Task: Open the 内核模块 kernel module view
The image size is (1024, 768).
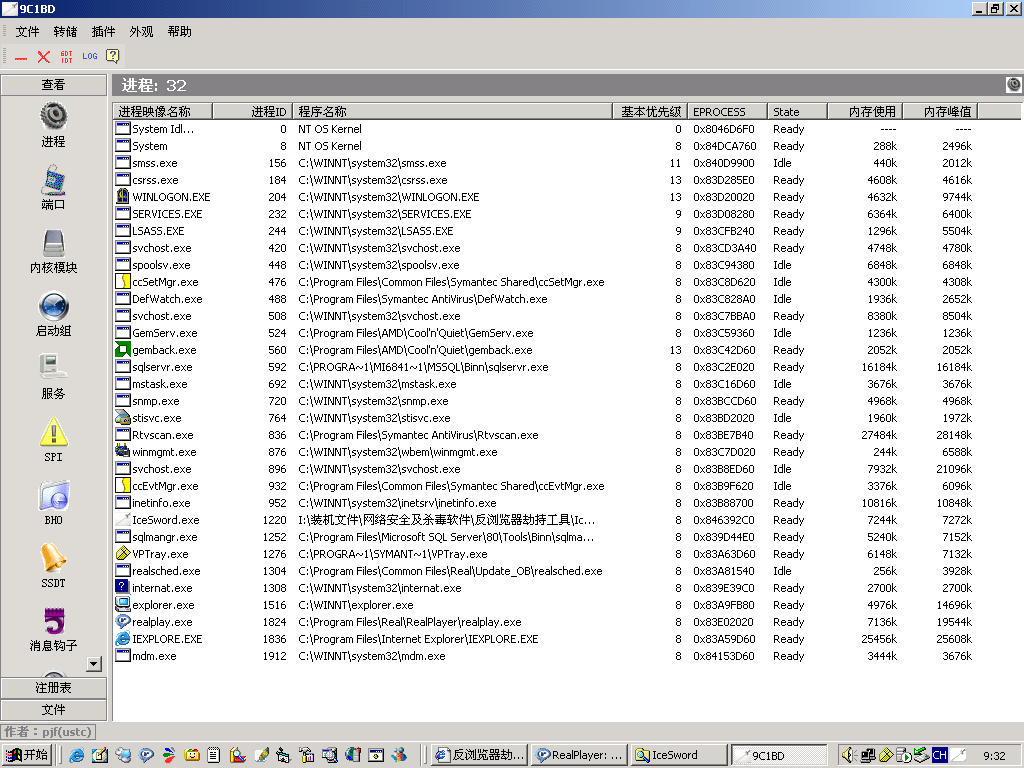Action: coord(53,244)
